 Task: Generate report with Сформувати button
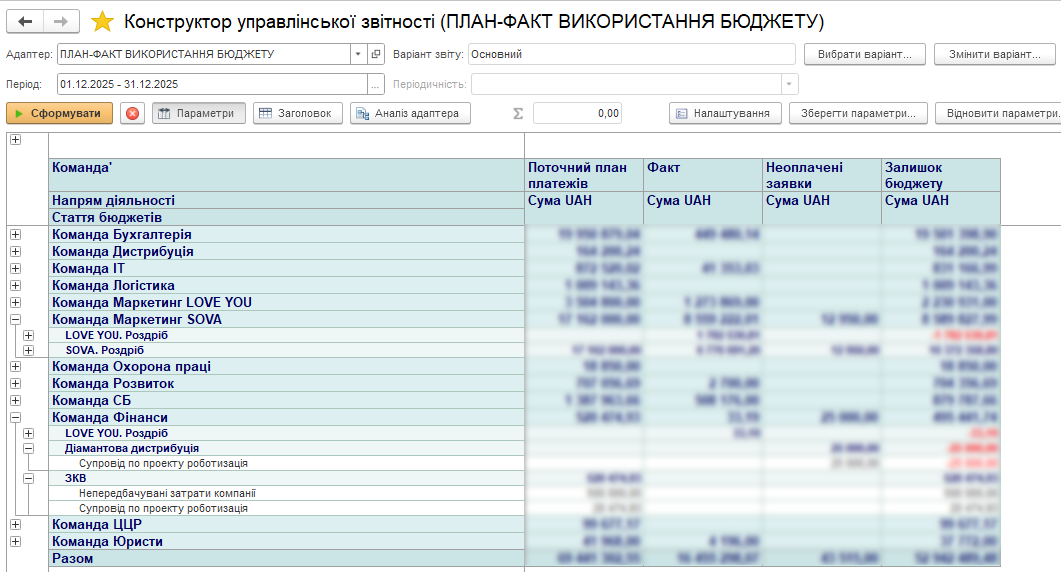pyautogui.click(x=60, y=113)
